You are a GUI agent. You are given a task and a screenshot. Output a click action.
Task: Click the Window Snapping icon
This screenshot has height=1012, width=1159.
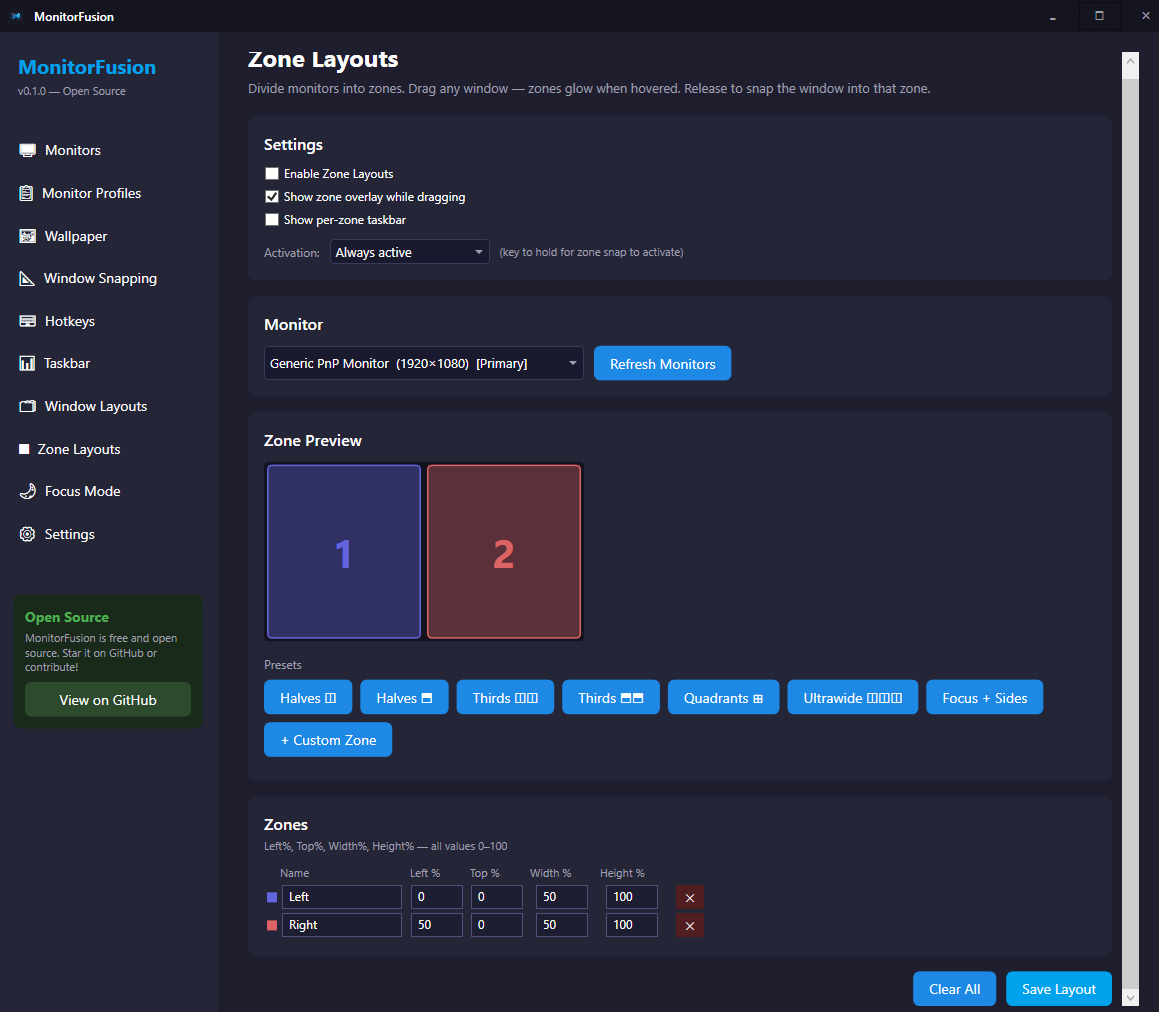pyautogui.click(x=26, y=278)
